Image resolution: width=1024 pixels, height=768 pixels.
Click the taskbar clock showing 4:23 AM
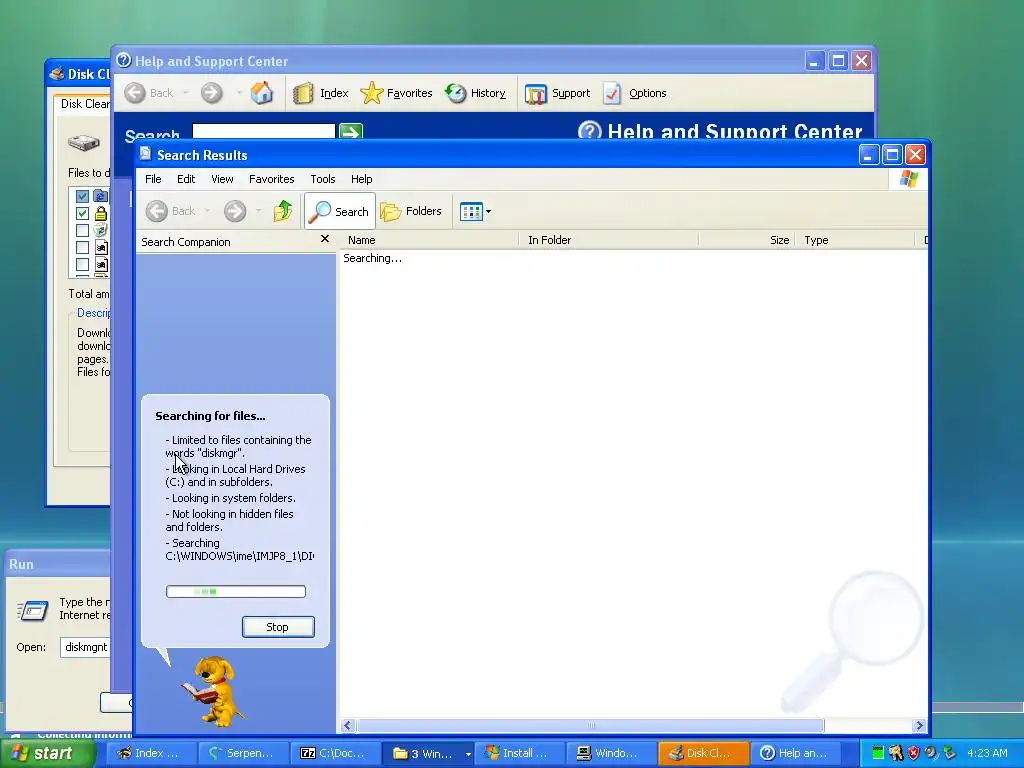click(987, 753)
